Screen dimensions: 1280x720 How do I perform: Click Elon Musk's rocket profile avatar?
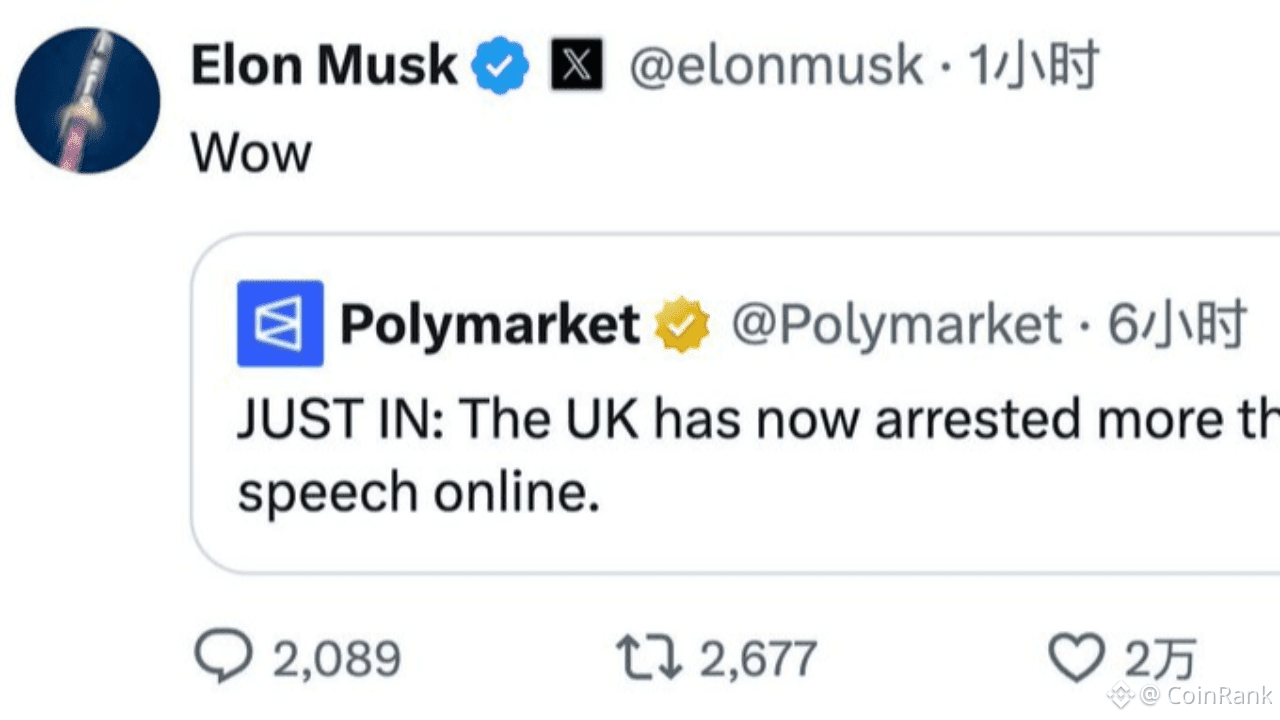pos(88,102)
